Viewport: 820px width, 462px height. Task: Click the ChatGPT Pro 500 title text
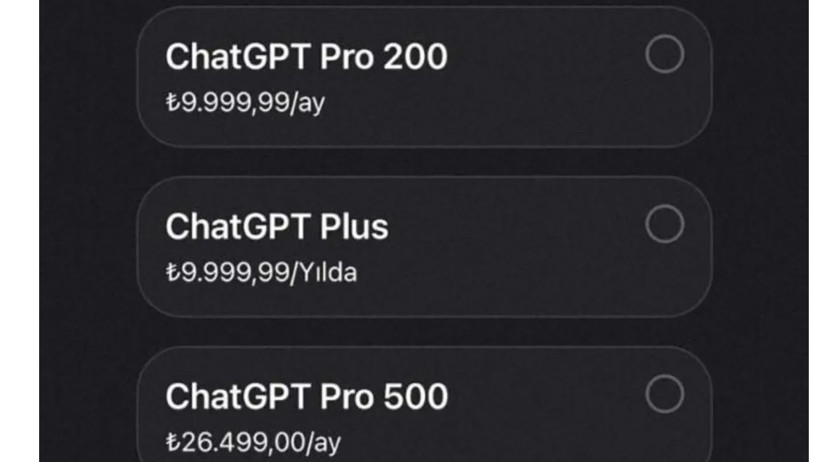click(306, 397)
